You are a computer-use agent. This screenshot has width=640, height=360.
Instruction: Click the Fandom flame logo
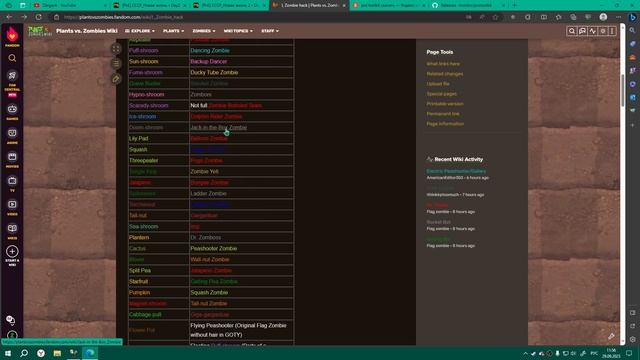click(12, 35)
